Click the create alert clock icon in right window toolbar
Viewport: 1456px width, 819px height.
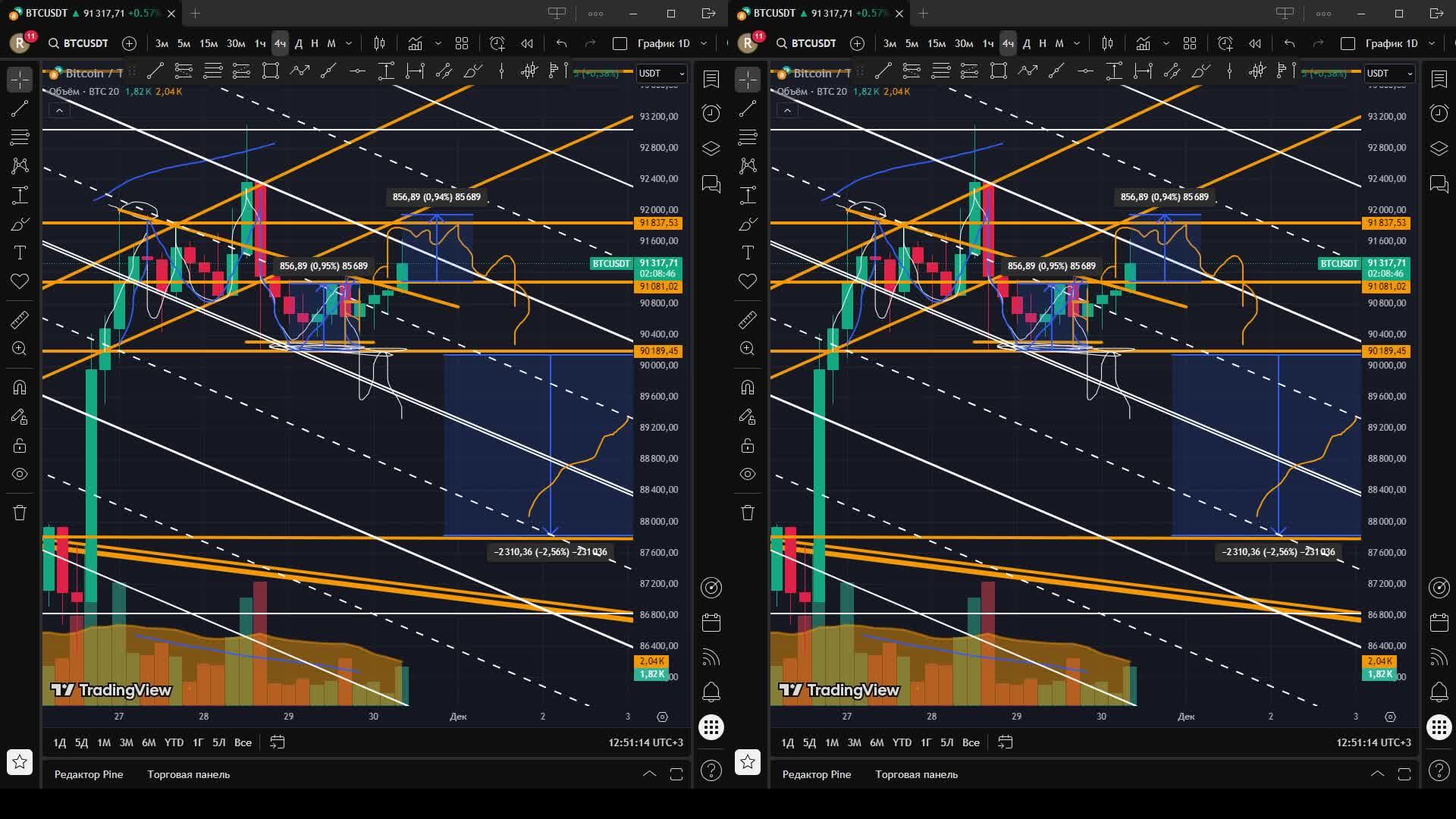(x=1225, y=43)
